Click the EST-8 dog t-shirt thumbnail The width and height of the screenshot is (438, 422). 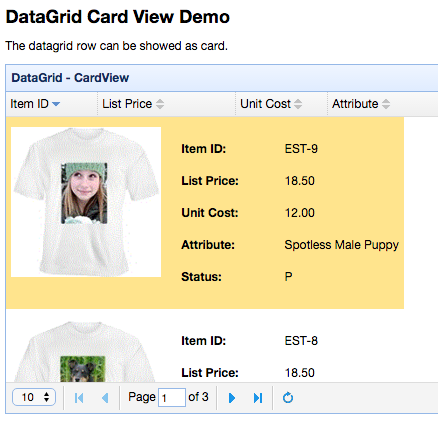coord(85,351)
